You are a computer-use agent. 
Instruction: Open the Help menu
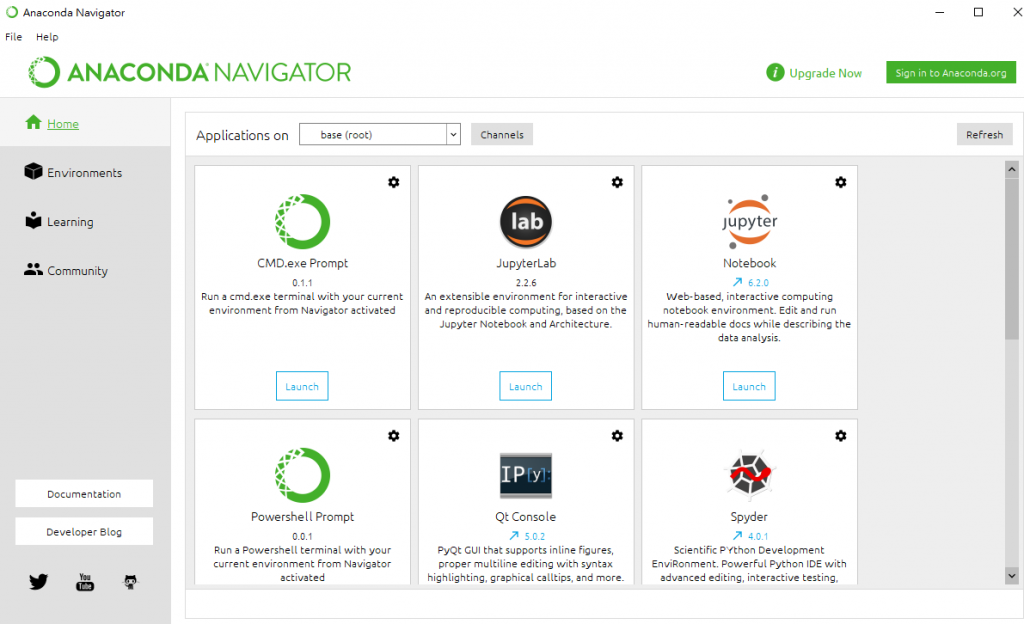pos(47,37)
